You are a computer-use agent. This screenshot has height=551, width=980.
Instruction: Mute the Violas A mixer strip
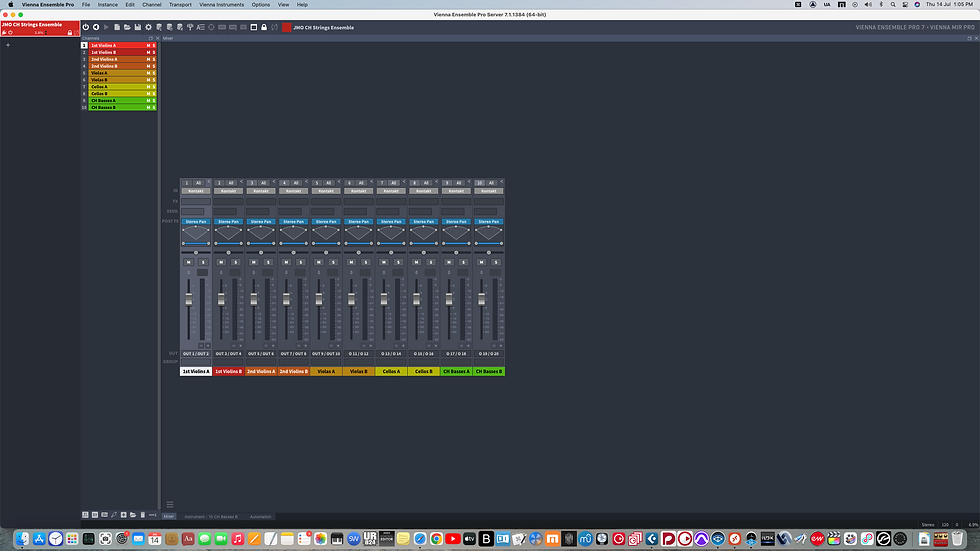pyautogui.click(x=319, y=262)
